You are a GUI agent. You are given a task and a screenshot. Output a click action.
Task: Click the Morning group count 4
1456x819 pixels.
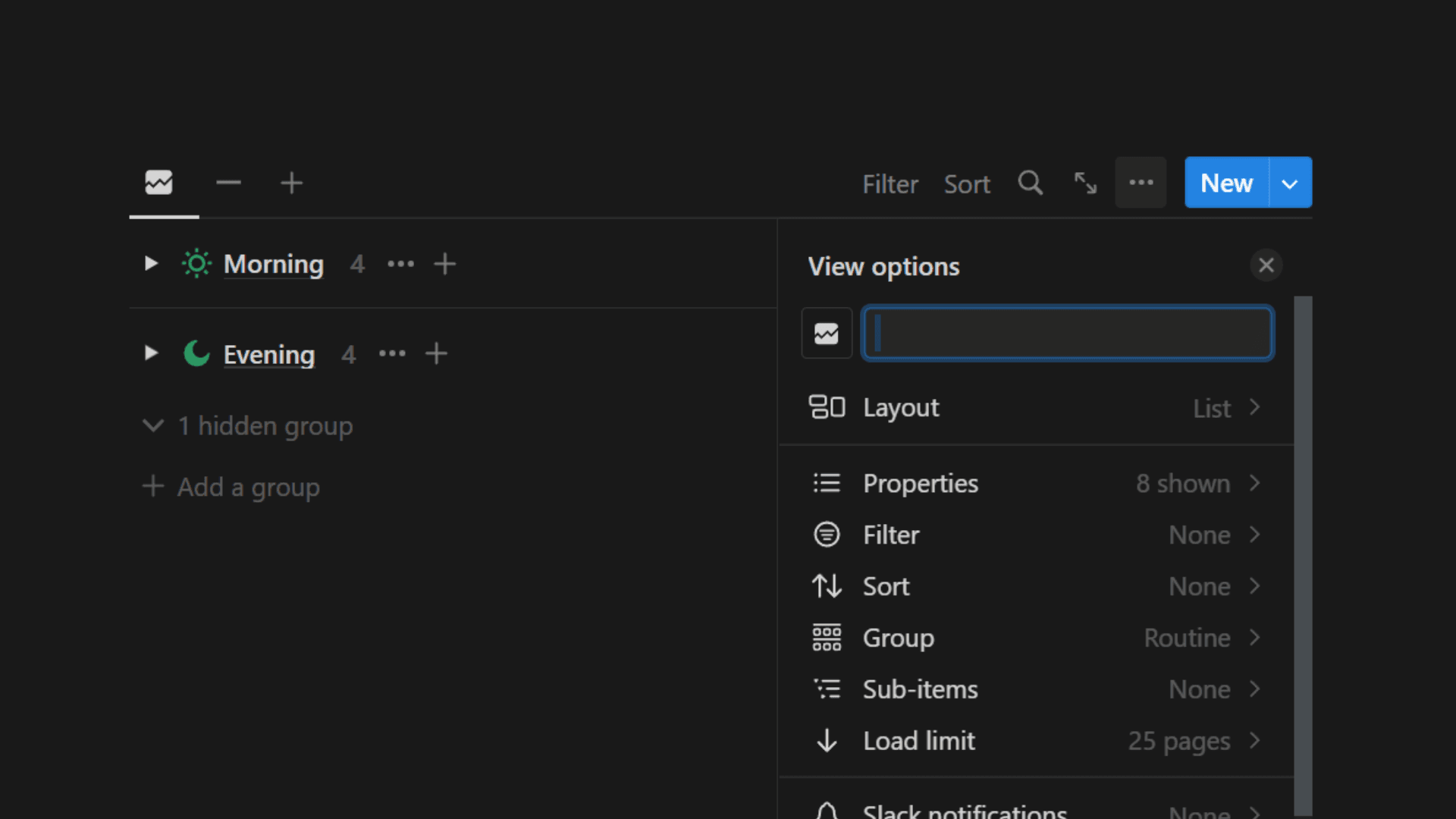(x=357, y=264)
